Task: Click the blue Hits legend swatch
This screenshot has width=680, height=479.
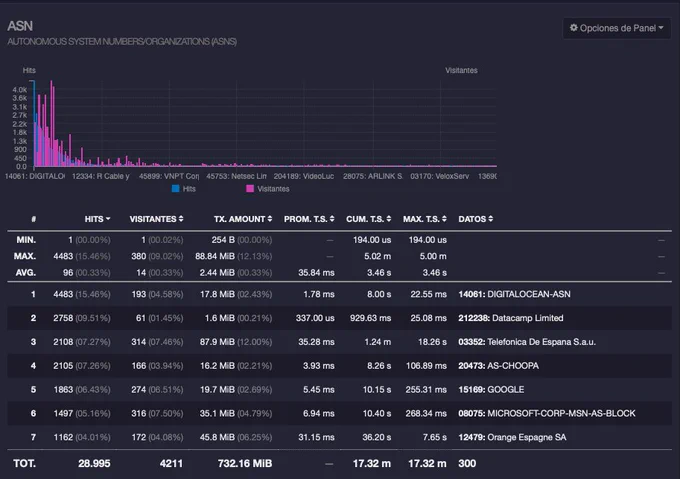Action: [176, 189]
